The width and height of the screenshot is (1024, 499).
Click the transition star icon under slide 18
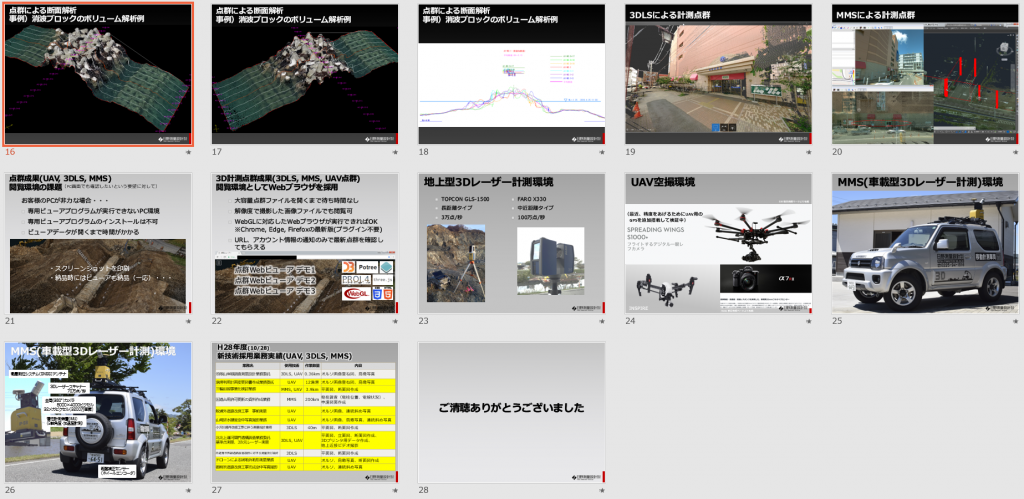coord(602,153)
